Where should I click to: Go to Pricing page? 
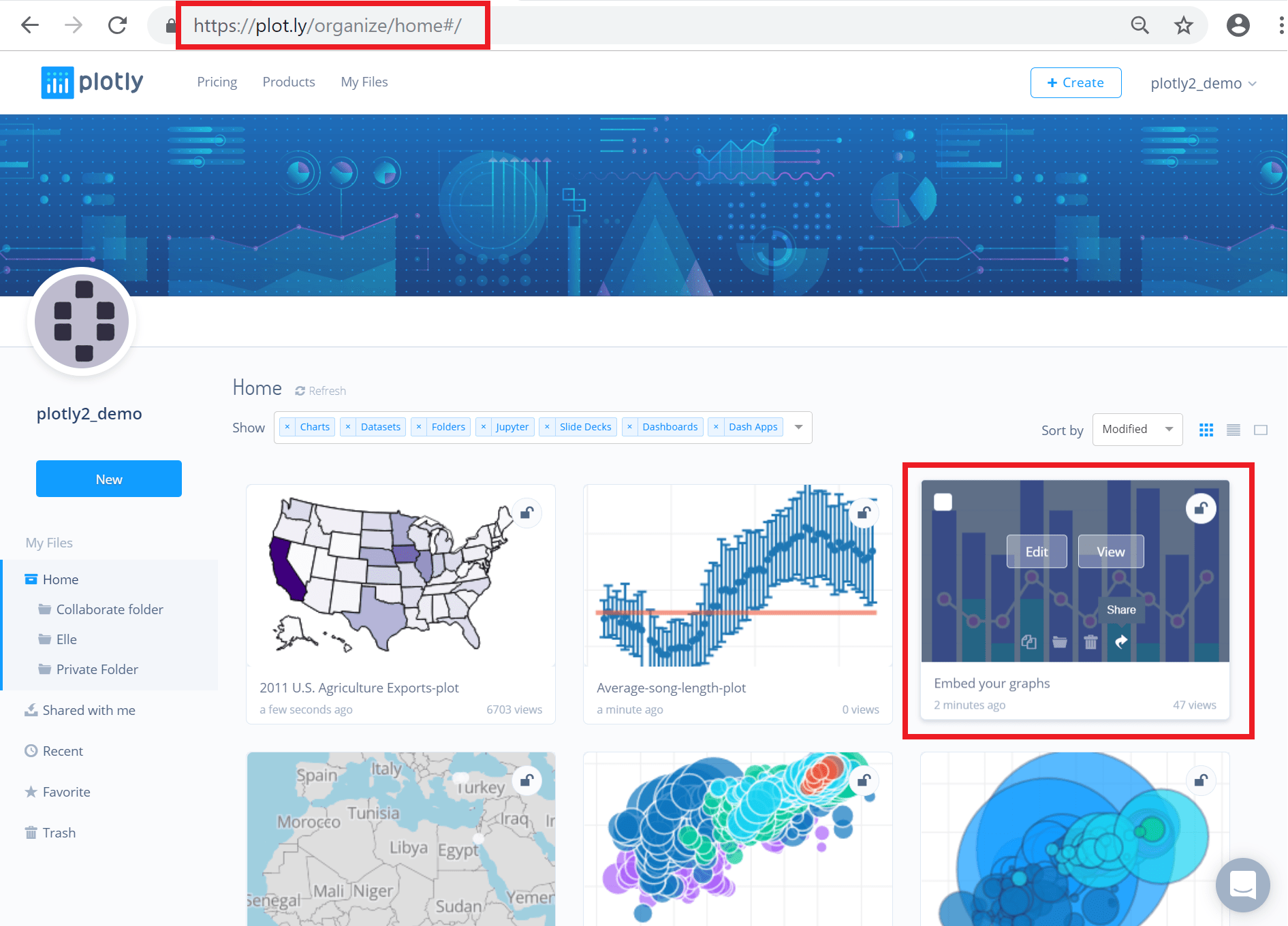(217, 82)
